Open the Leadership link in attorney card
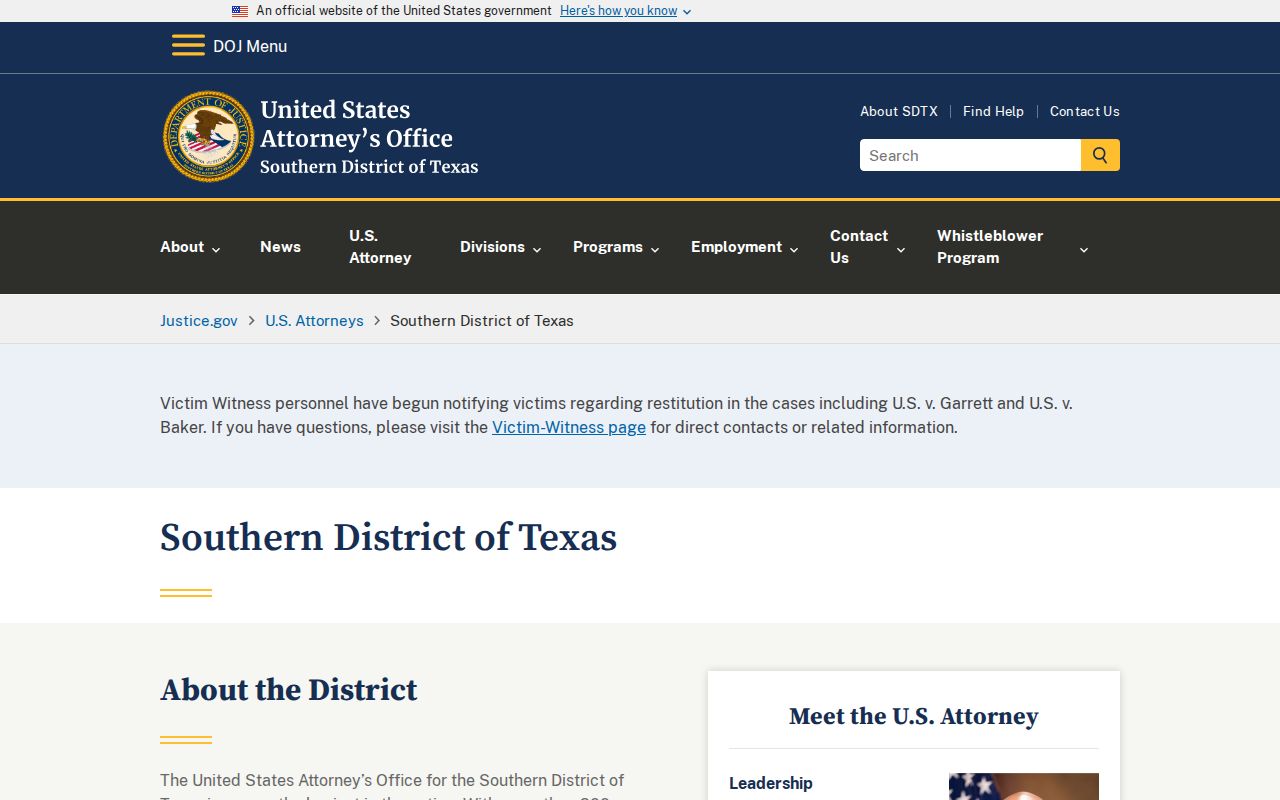This screenshot has height=800, width=1280. (x=771, y=783)
